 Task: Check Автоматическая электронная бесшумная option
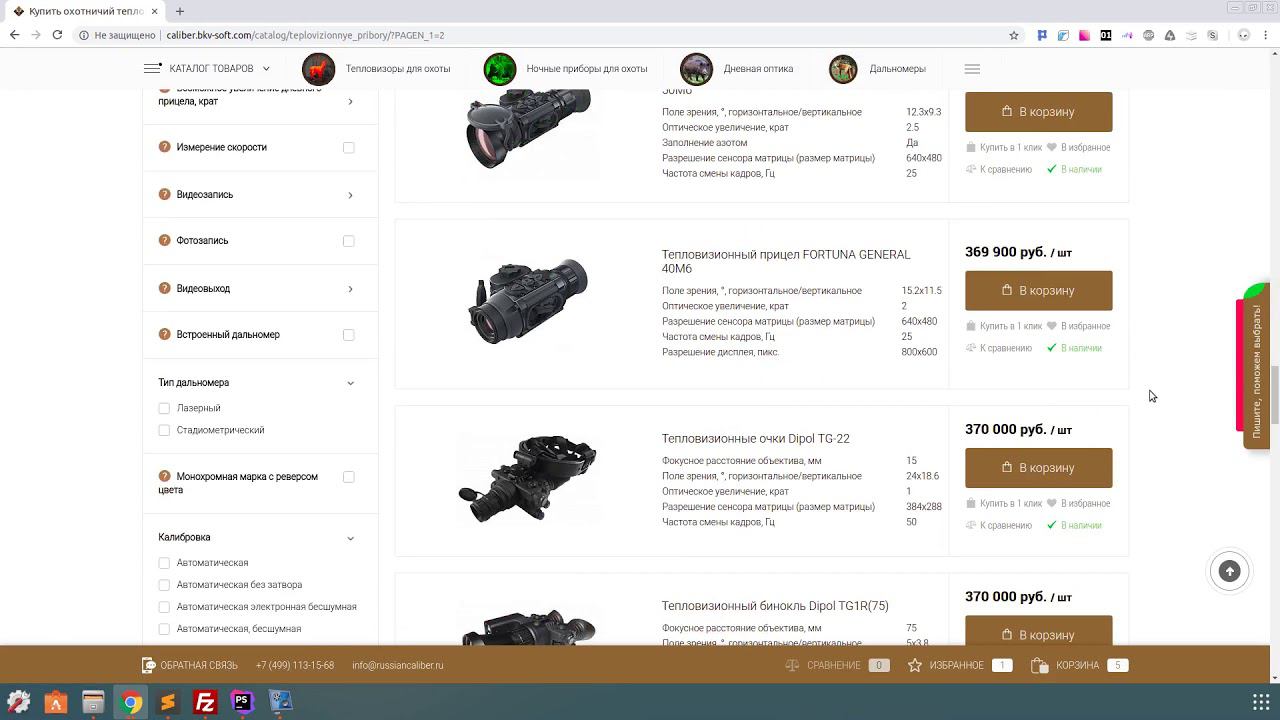(164, 607)
